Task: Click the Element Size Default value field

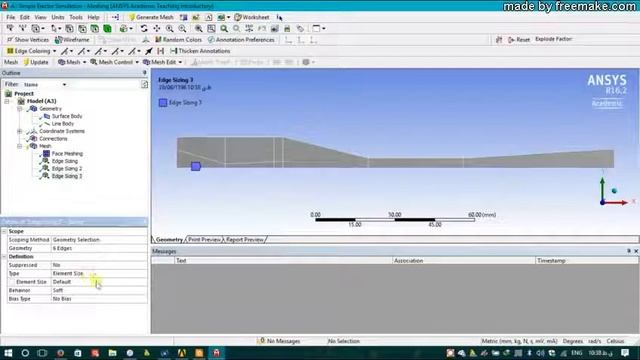Action: click(99, 282)
